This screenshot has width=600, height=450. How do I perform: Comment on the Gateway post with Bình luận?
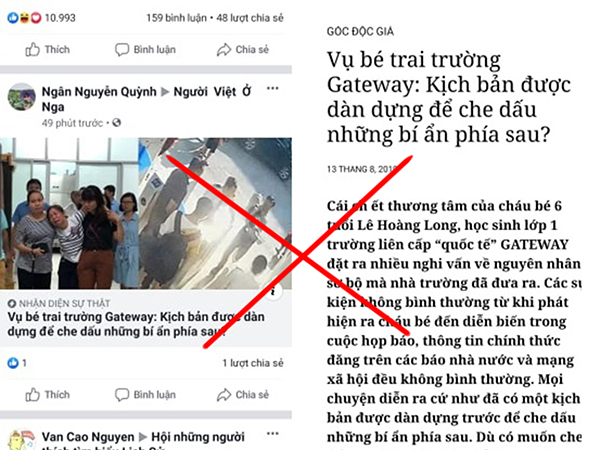[145, 395]
